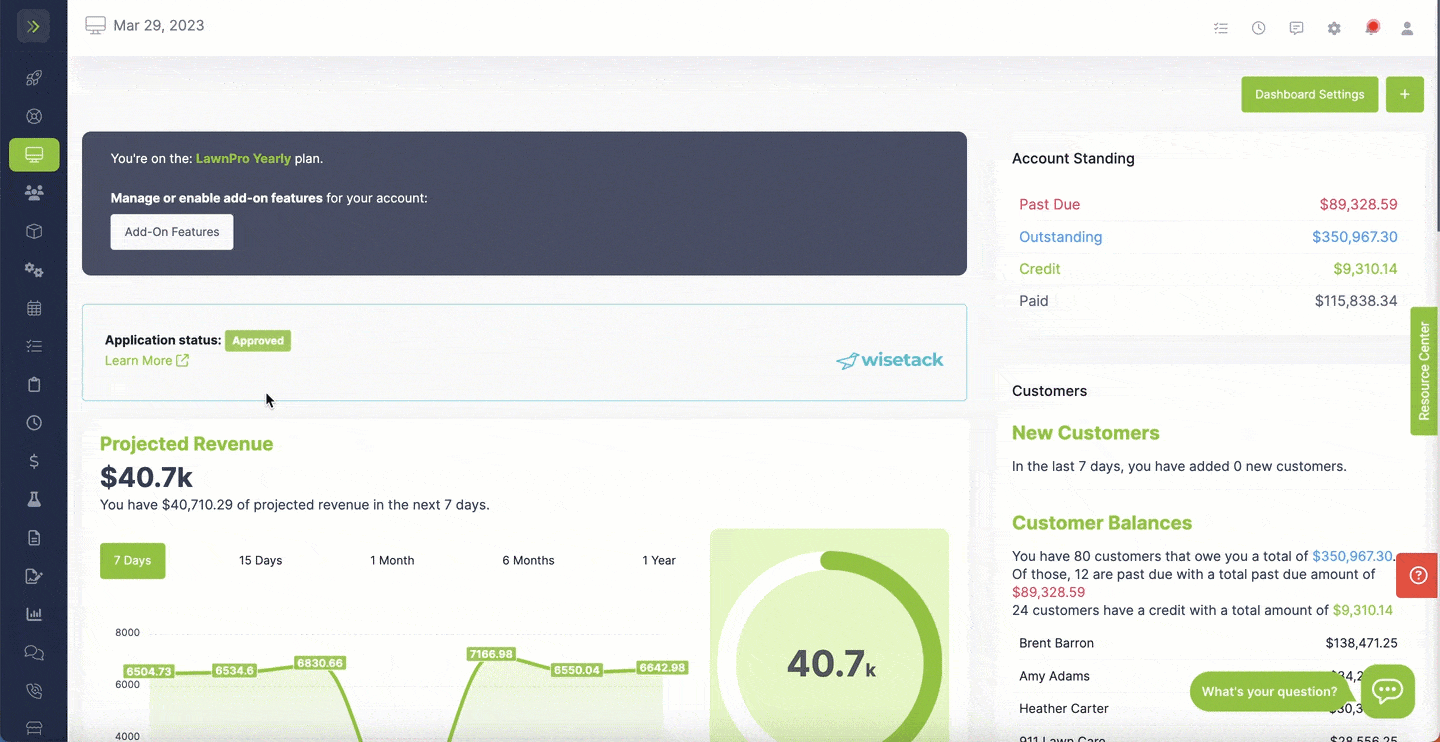
Task: Click the $89,328.59 past due amount in Account Standing
Action: tap(1358, 205)
